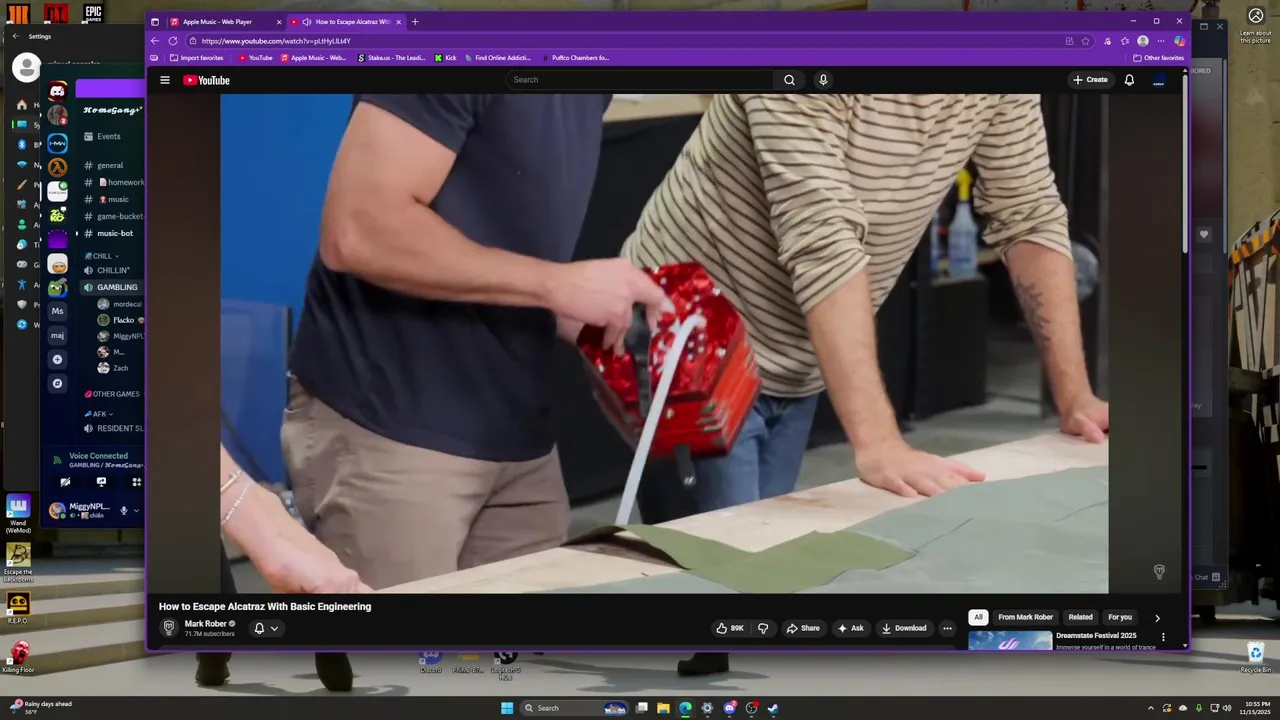Open YouTube notifications bell
This screenshot has width=1280, height=720.
point(1129,80)
